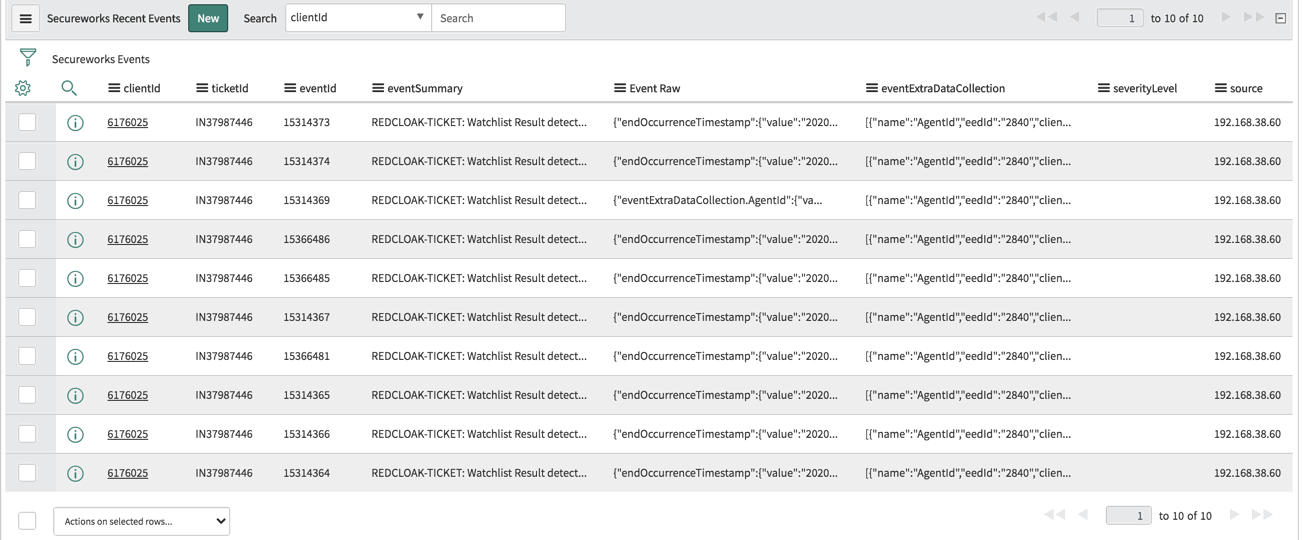Select checkbox for eventId 15314373 row
This screenshot has width=1303, height=540.
tap(27, 122)
